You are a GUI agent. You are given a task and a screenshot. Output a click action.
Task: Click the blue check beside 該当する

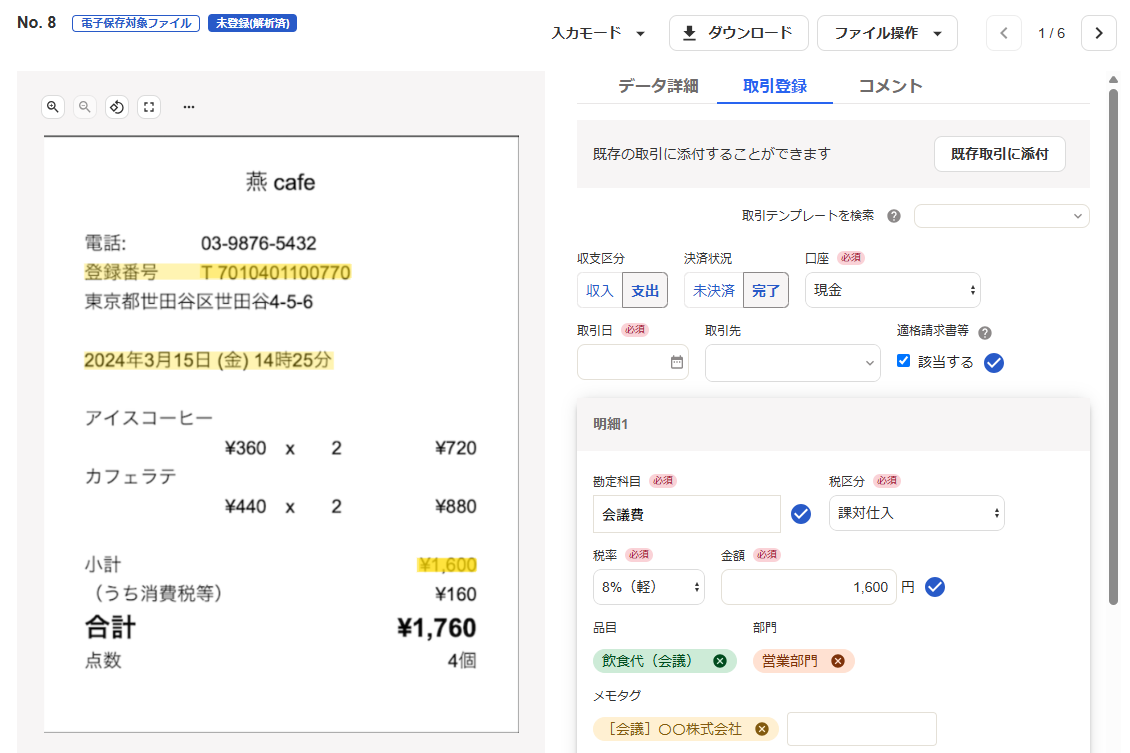click(x=994, y=362)
